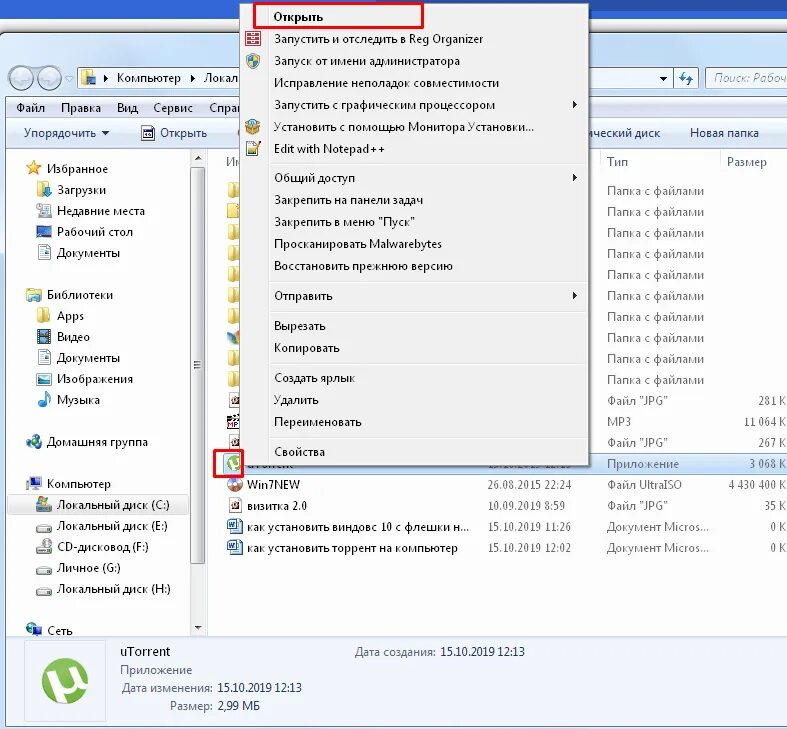The image size is (787, 729).
Task: Click the Word icon of как установить торрент
Action: click(x=234, y=547)
